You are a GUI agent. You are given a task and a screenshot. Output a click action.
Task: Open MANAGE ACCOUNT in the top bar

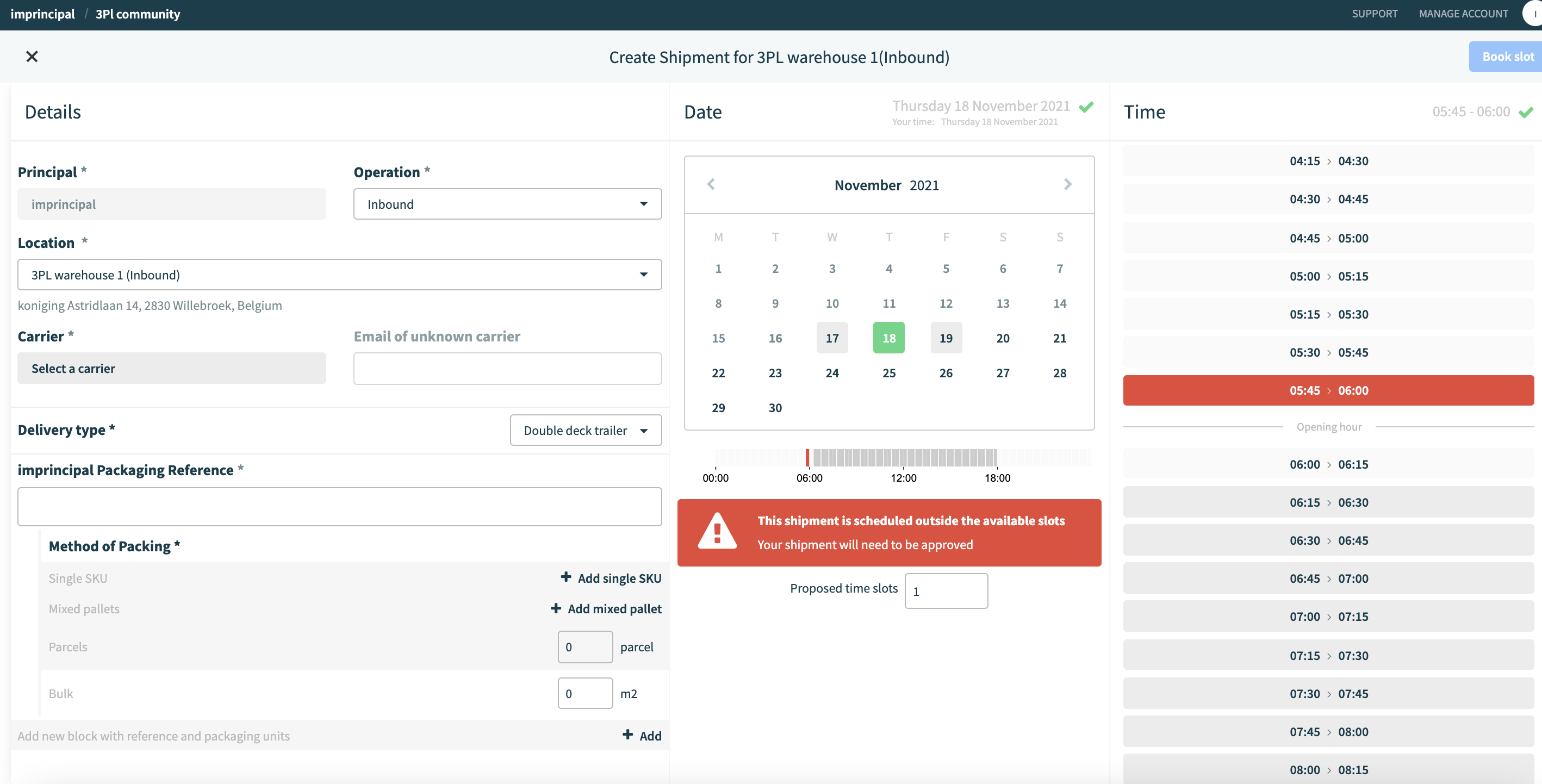(1463, 14)
